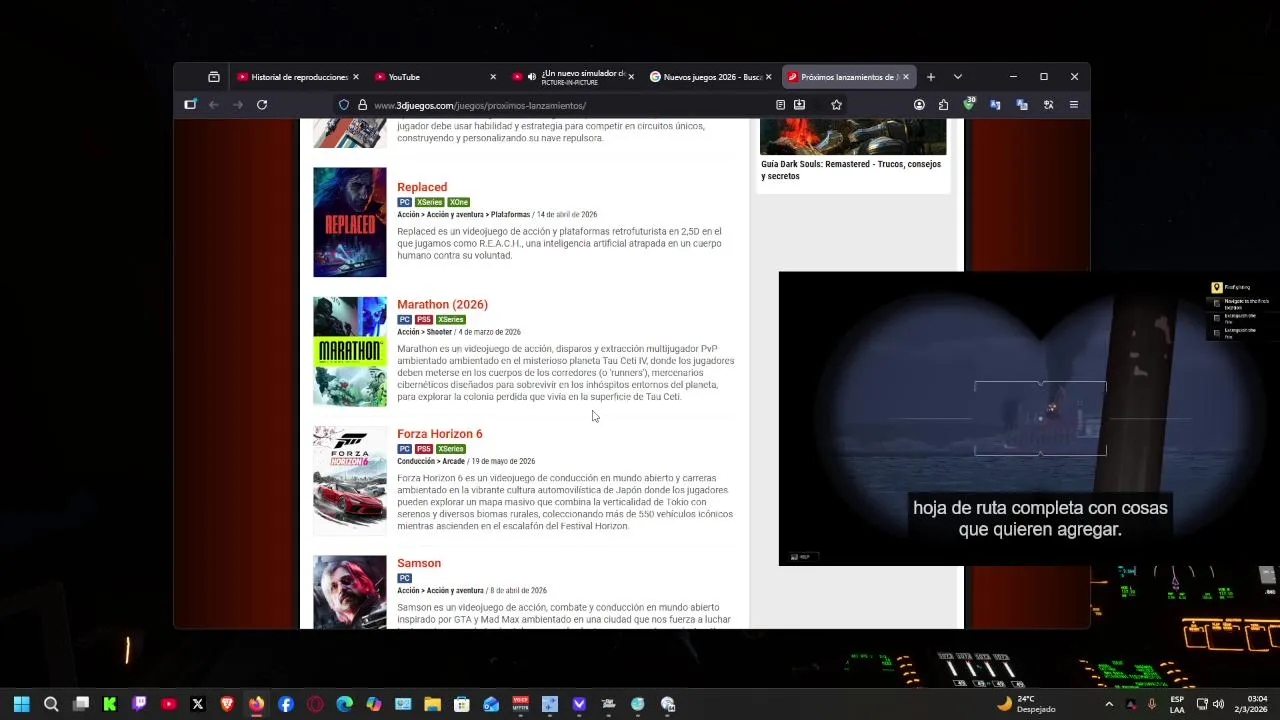This screenshot has height=720, width=1280.
Task: Click the PS5 tag under Marathon
Action: click(424, 320)
